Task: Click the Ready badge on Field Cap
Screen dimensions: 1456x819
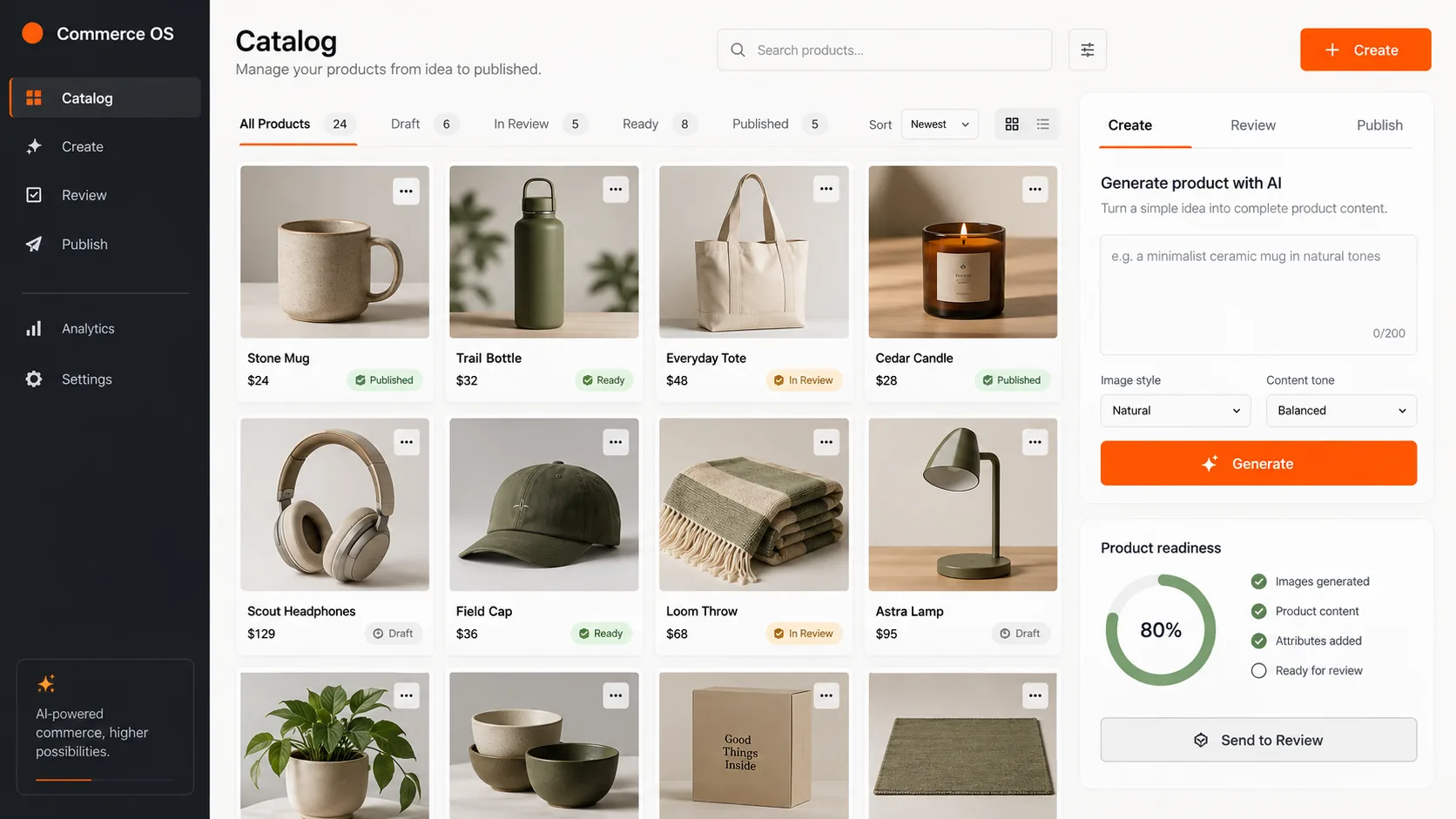Action: pyautogui.click(x=601, y=634)
